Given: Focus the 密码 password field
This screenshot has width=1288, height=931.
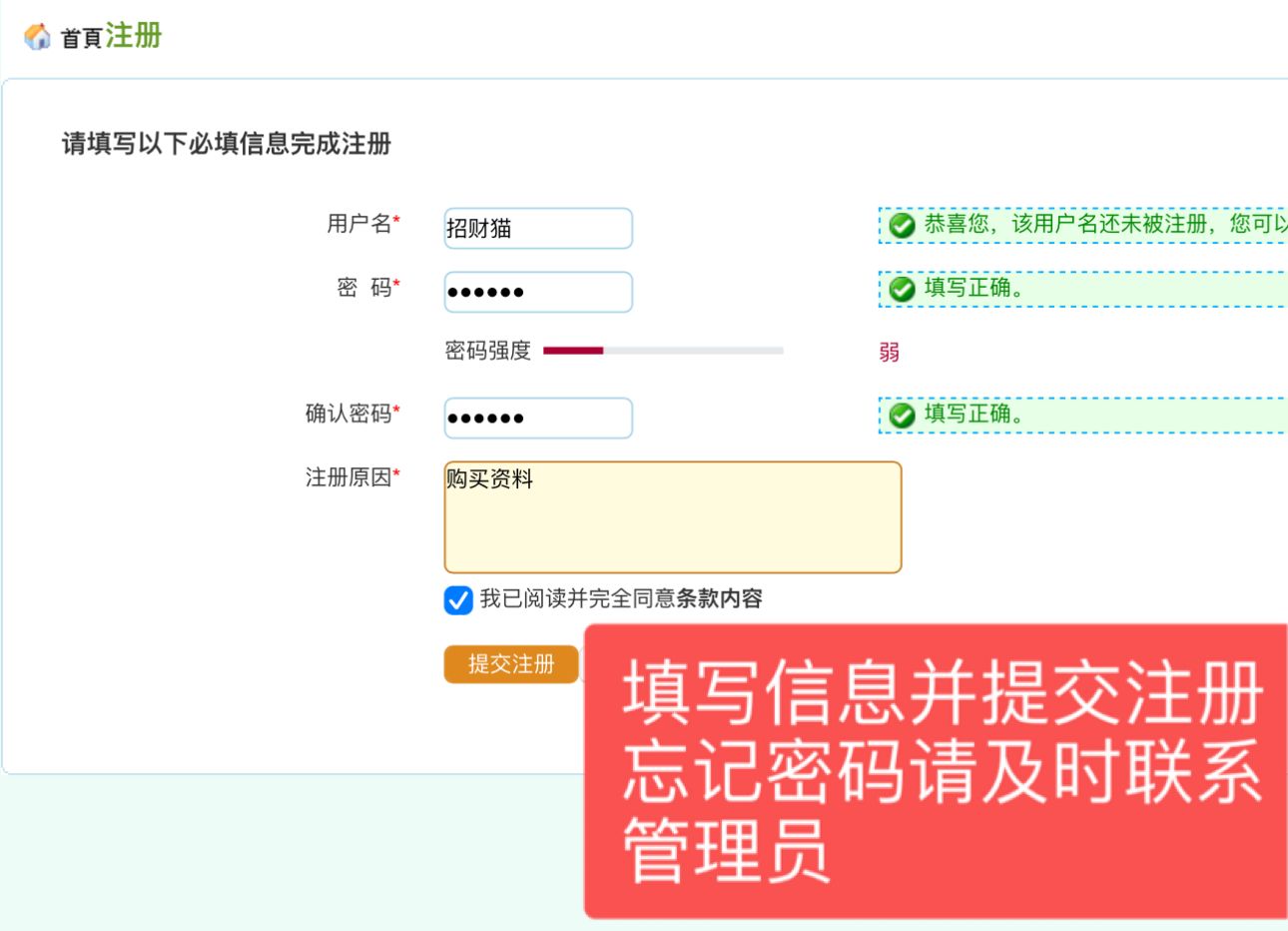Looking at the screenshot, I should click(537, 292).
